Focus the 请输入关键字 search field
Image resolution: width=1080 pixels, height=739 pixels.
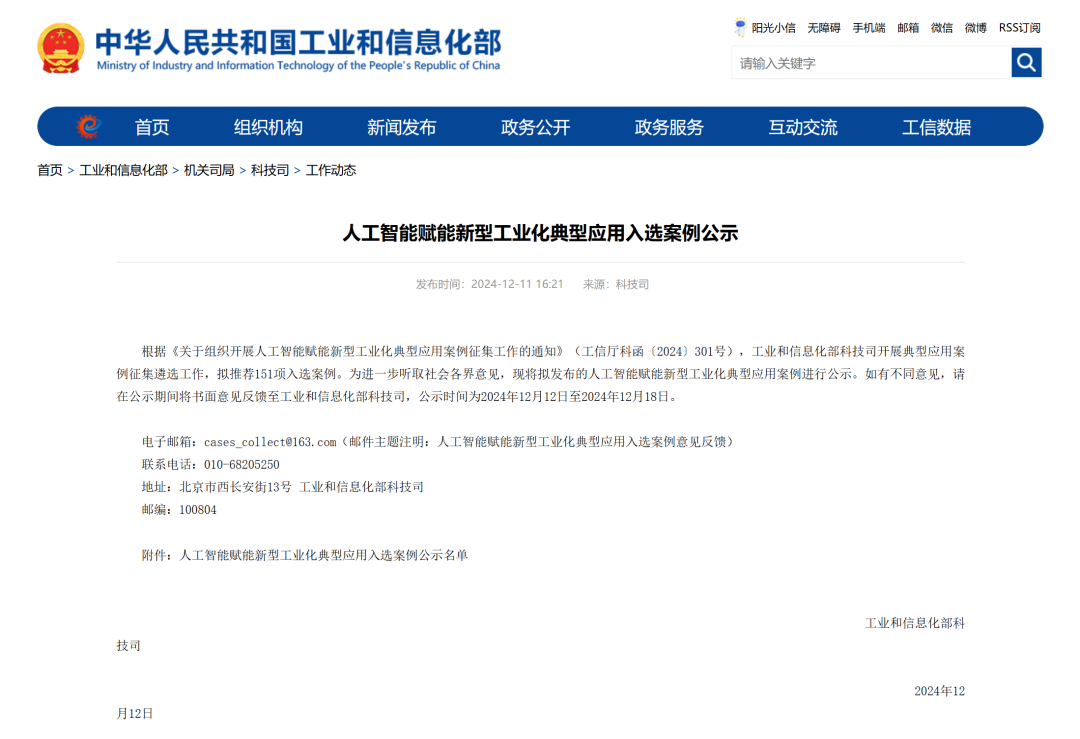coord(871,63)
